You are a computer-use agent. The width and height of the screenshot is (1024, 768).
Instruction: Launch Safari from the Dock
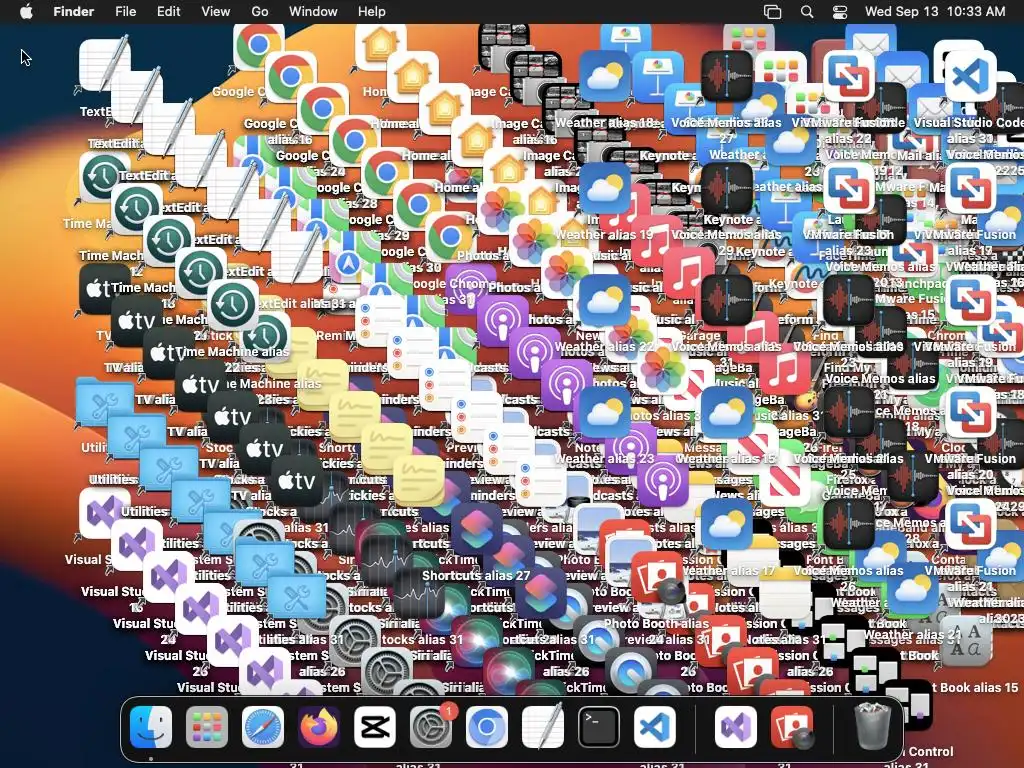tap(263, 727)
